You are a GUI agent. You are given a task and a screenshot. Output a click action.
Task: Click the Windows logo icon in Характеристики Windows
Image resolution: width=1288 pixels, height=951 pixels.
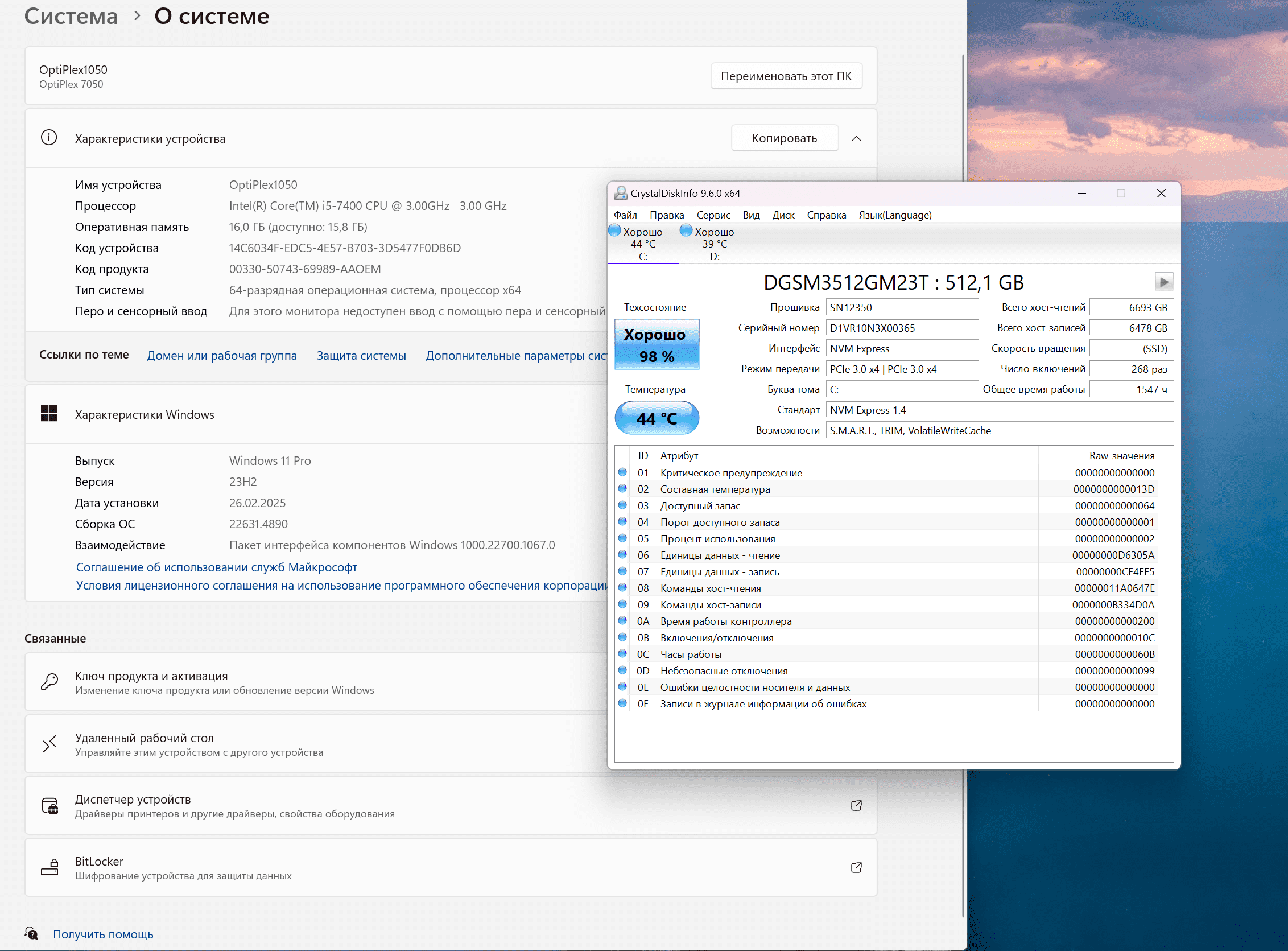click(49, 414)
